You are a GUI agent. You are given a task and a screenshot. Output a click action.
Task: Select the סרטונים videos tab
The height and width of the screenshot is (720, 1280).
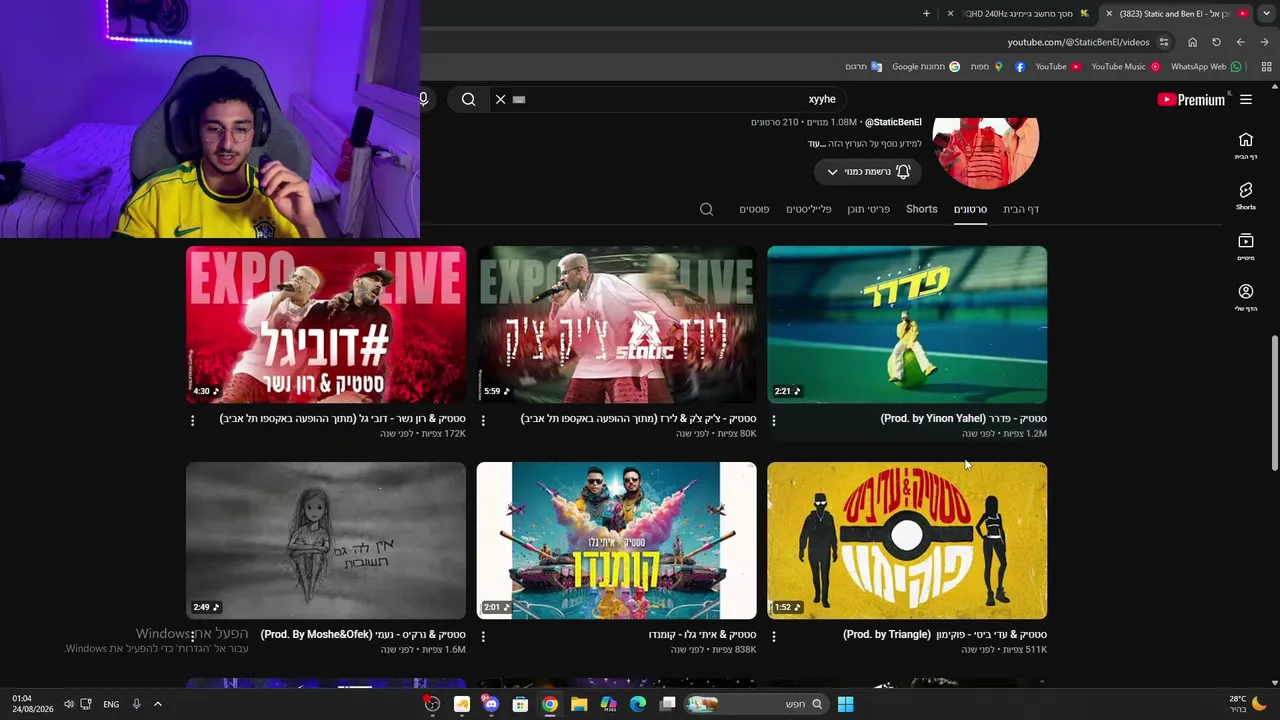point(970,209)
